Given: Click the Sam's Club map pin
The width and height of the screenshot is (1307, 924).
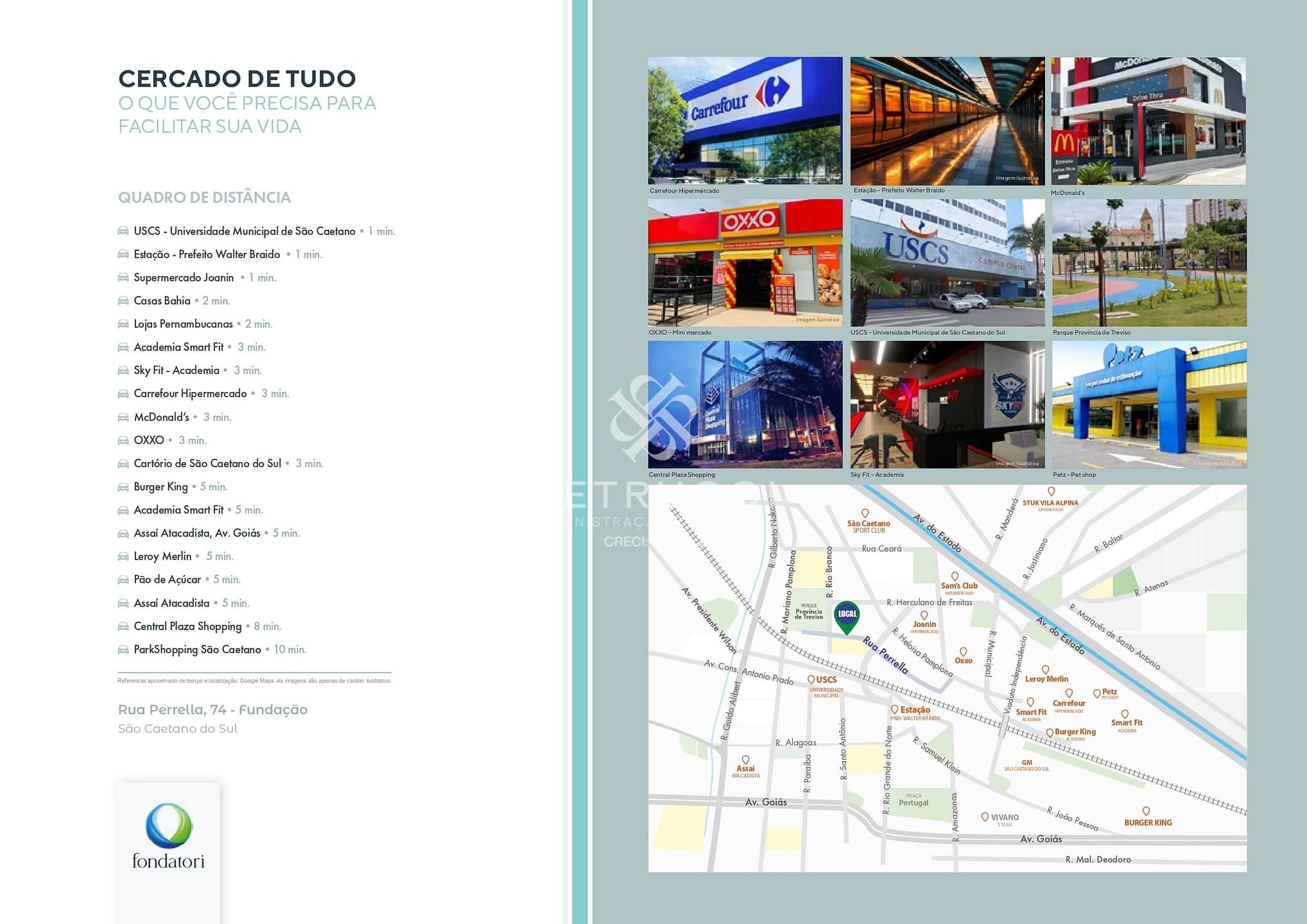Looking at the screenshot, I should pos(955,576).
